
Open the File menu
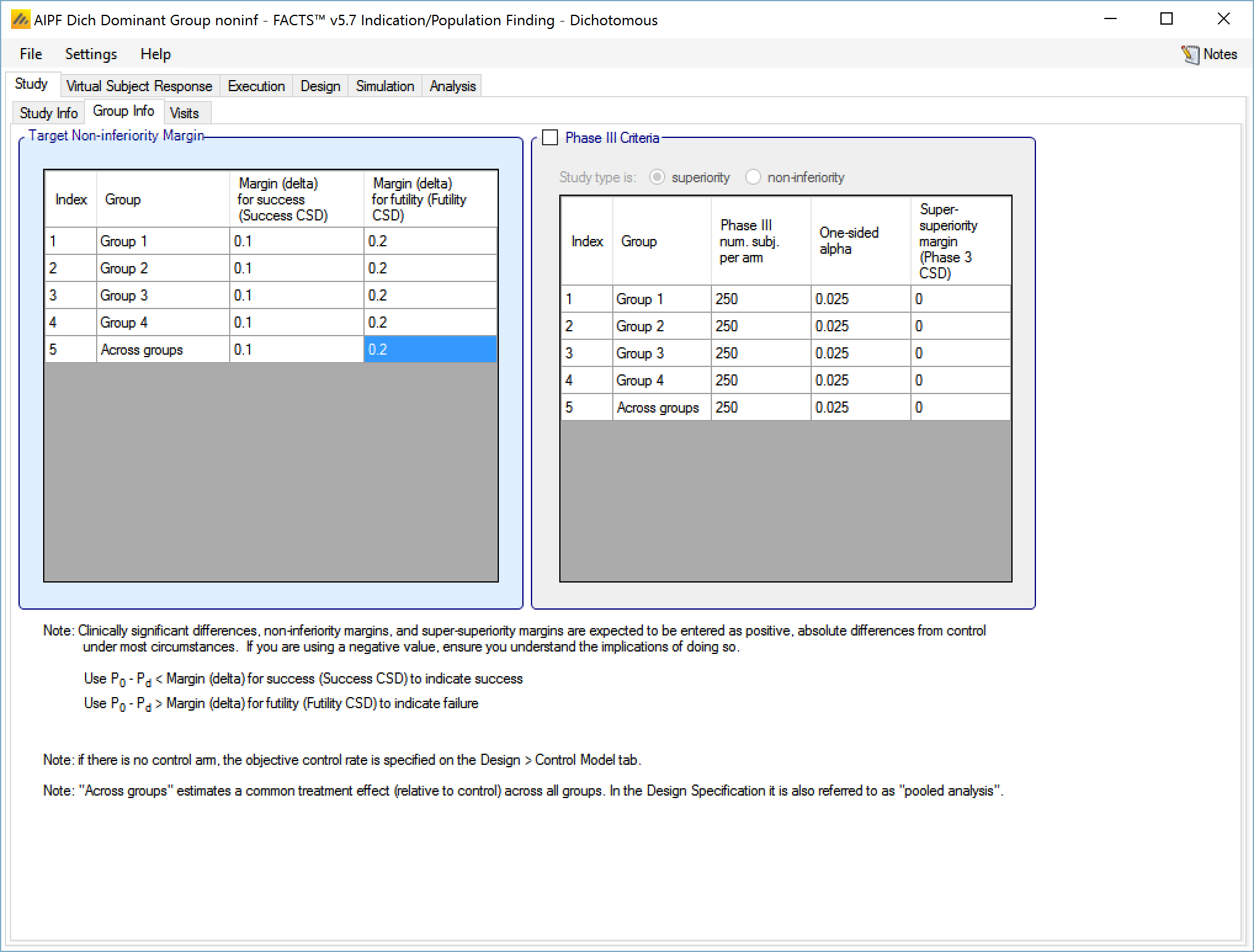31,54
